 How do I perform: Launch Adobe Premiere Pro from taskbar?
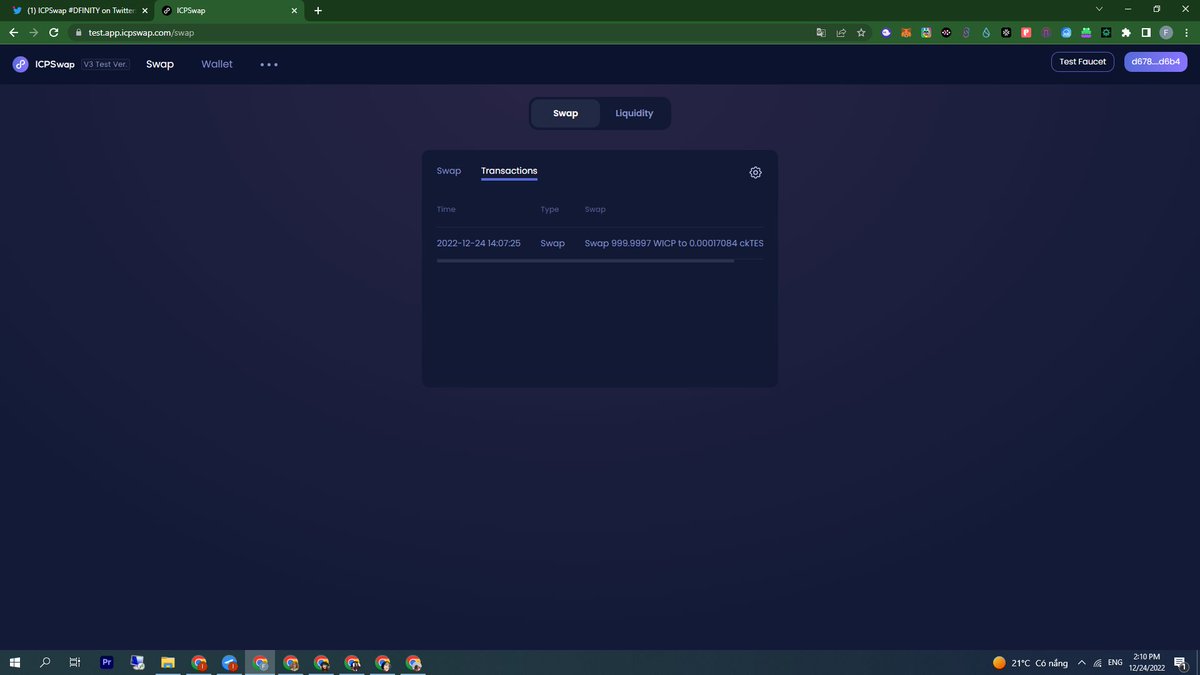pos(107,662)
